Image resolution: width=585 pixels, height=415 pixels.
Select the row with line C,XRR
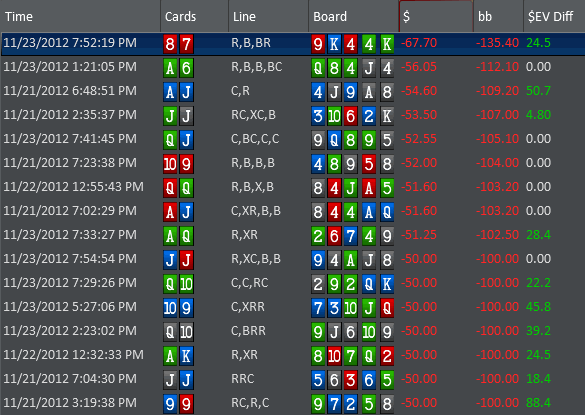292,307
